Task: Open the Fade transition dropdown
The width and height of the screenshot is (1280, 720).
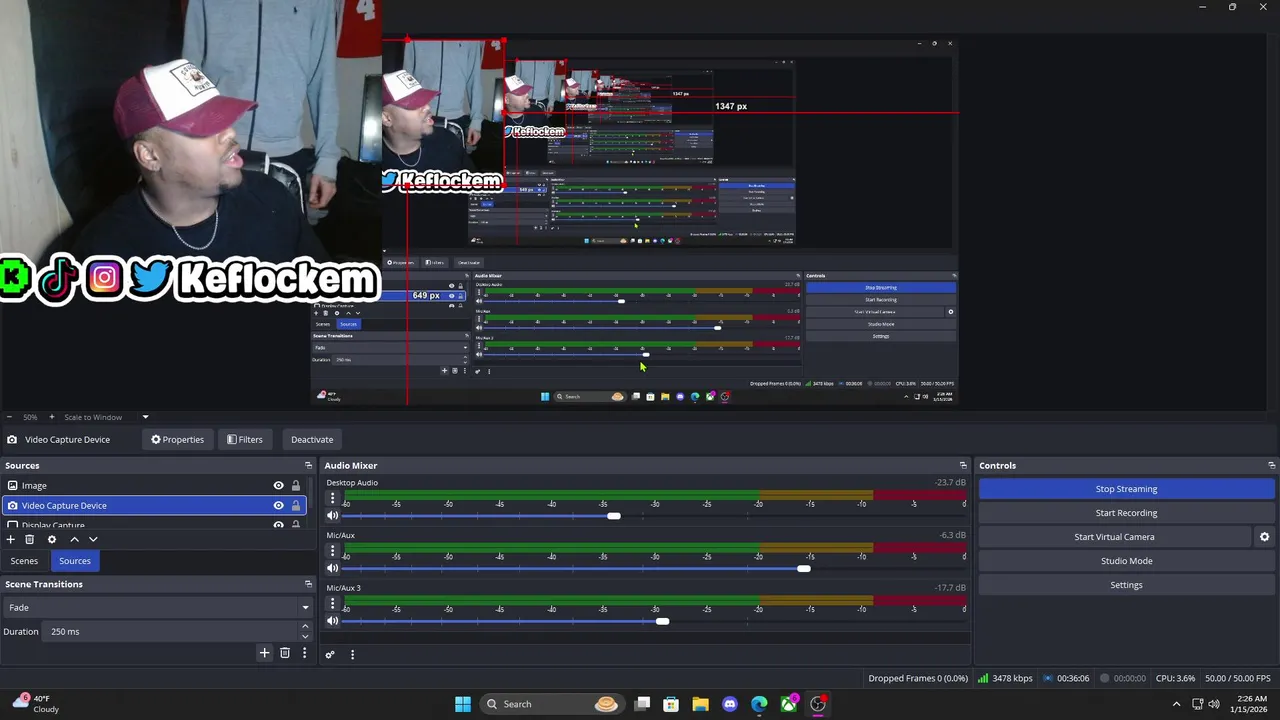Action: coord(158,607)
